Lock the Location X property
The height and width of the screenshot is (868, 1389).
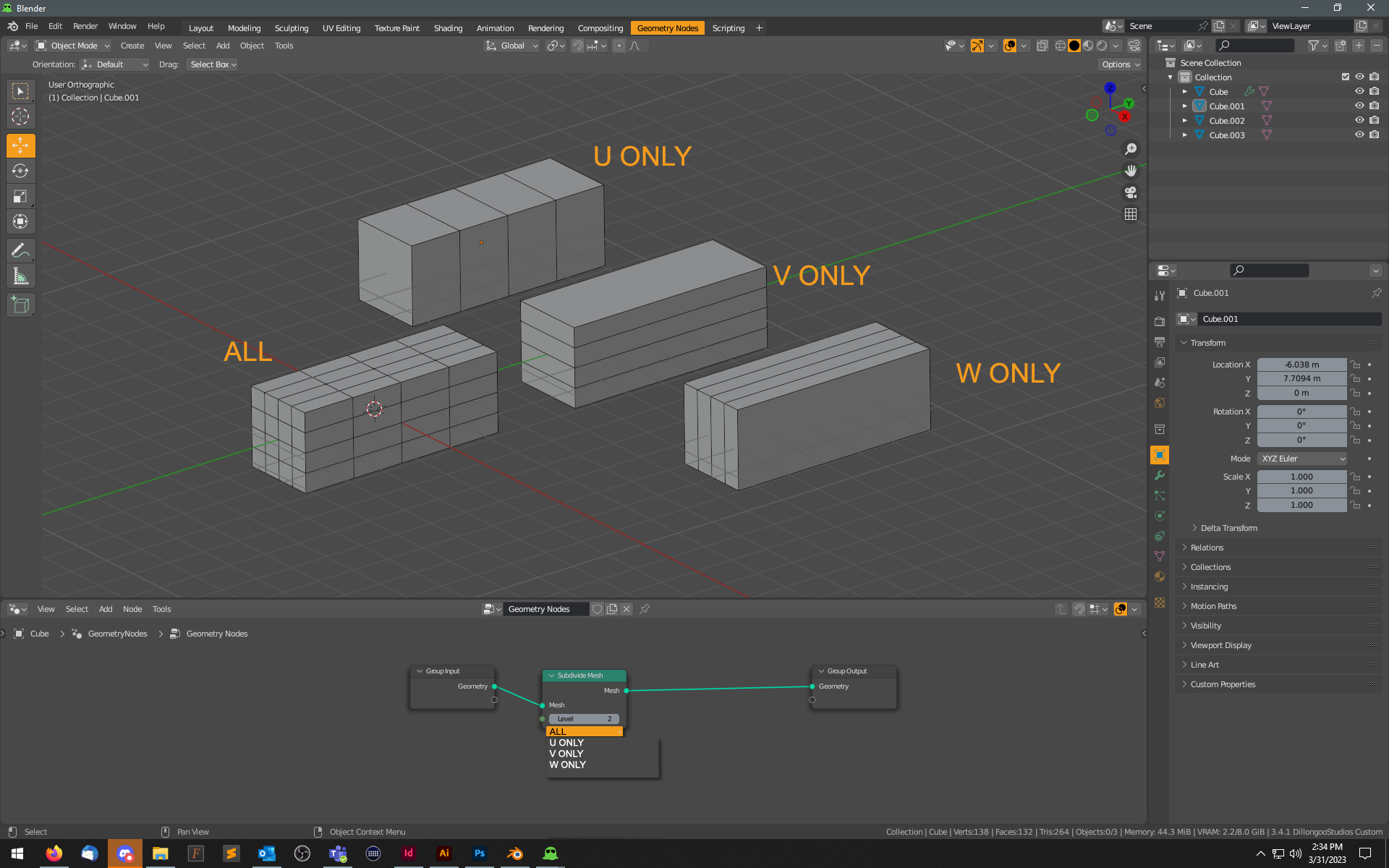point(1355,365)
